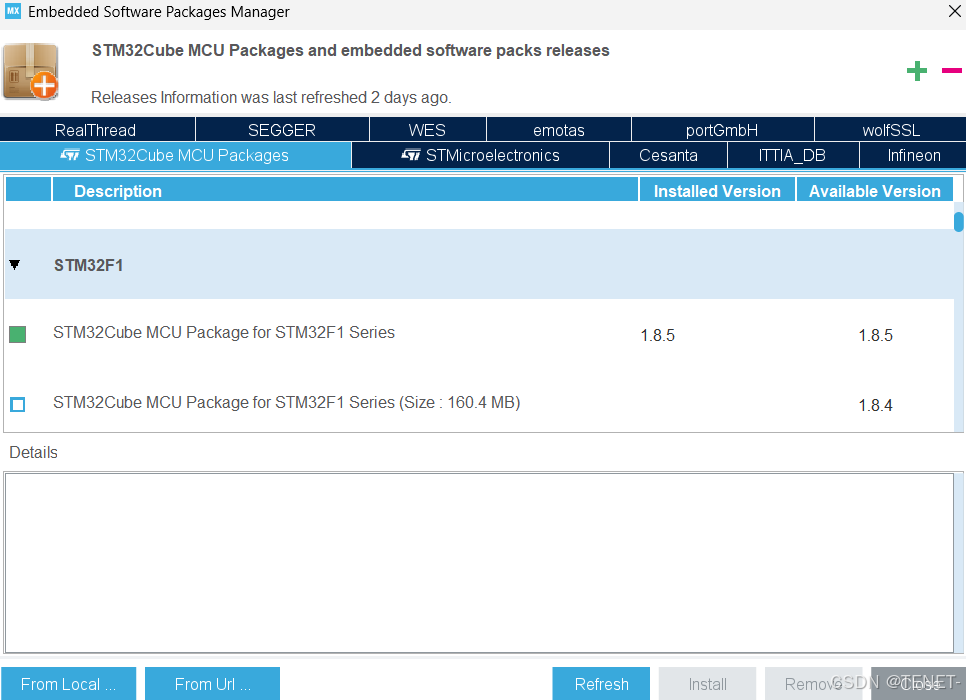Click installed version value 1.8.5

pos(657,335)
